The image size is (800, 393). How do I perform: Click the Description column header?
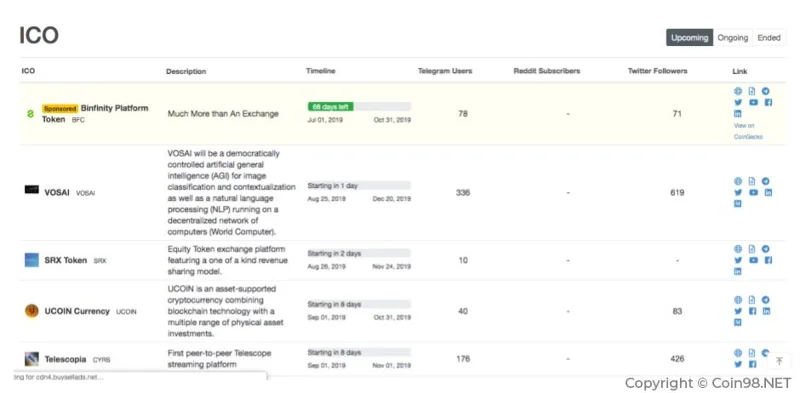[186, 71]
